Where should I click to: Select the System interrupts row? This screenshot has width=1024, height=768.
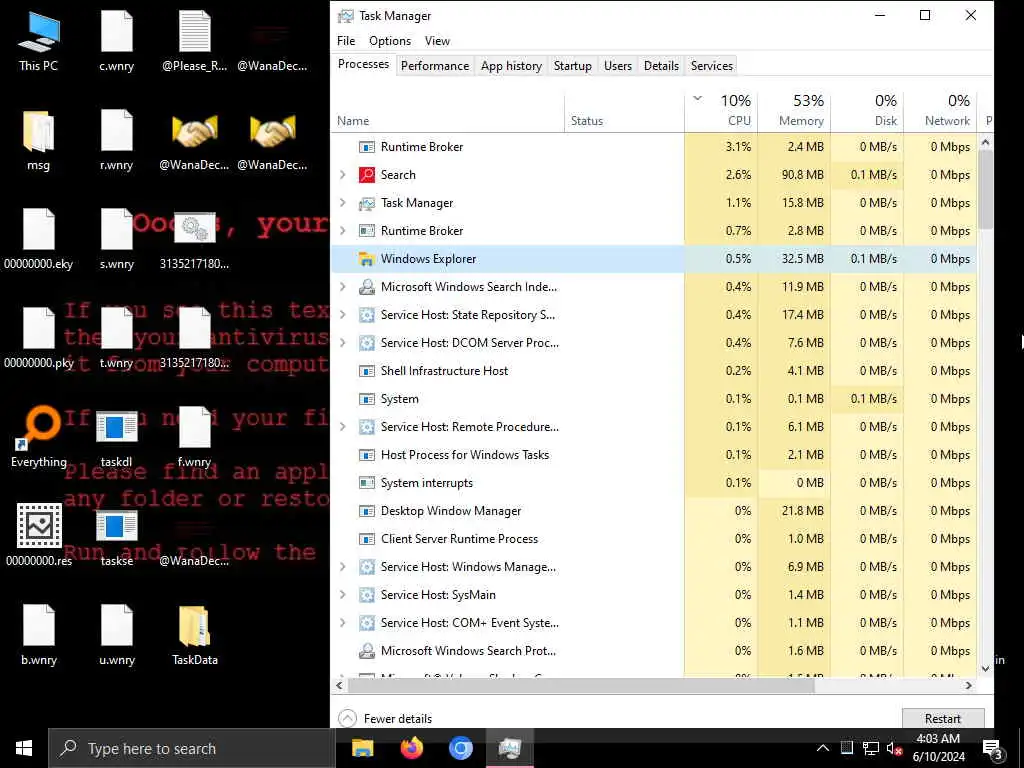click(654, 483)
